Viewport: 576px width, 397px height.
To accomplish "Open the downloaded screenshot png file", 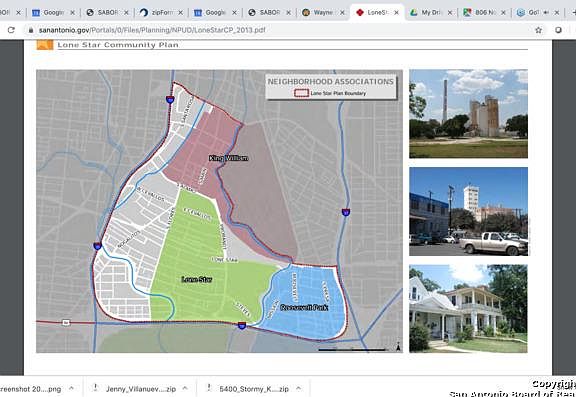I will [31, 389].
